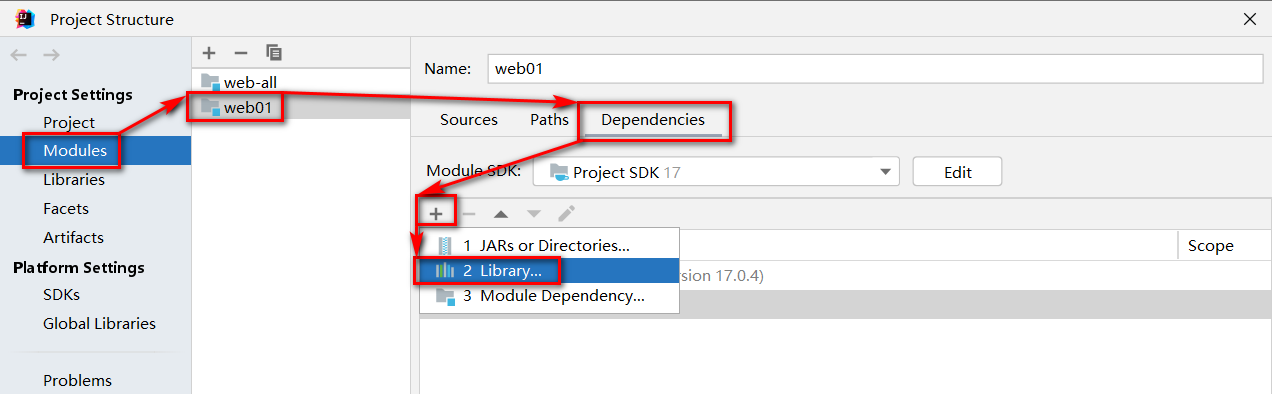
Task: Click the add dependency plus button
Action: pyautogui.click(x=436, y=213)
